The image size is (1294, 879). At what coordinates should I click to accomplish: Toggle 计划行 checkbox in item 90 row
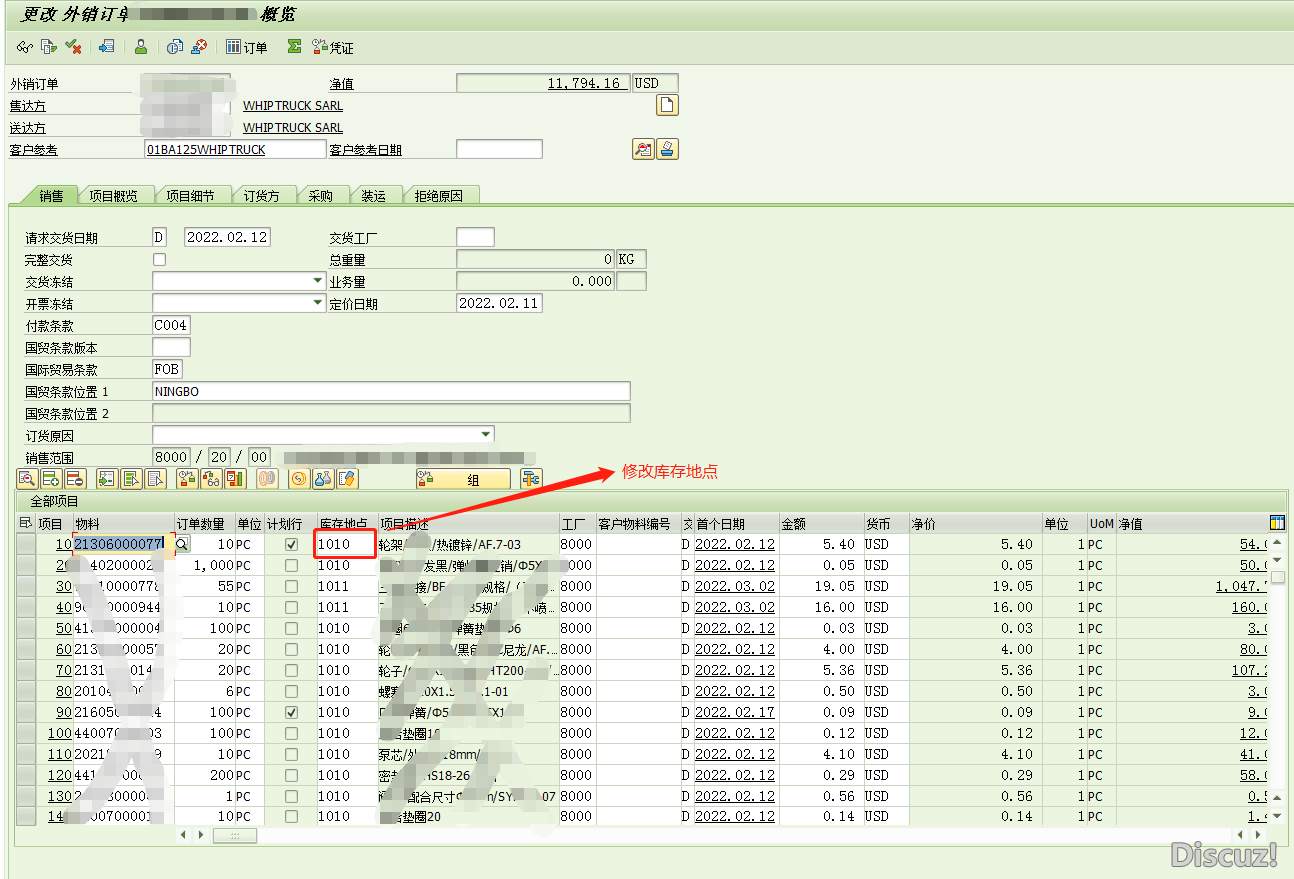point(291,713)
